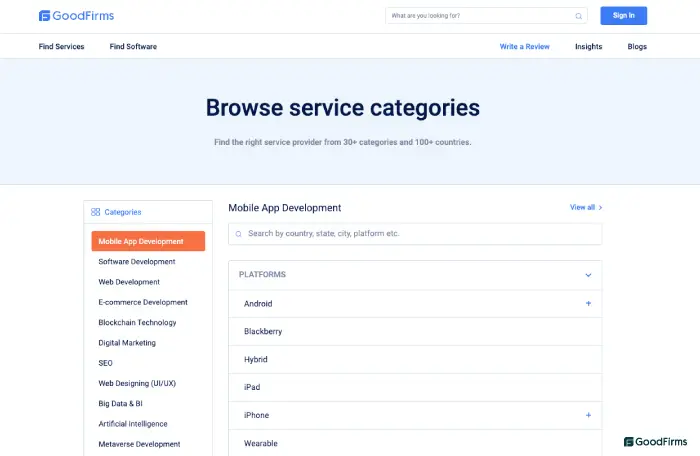This screenshot has height=456, width=700.
Task: Select Web Designing (UI/UX) category
Action: [137, 383]
